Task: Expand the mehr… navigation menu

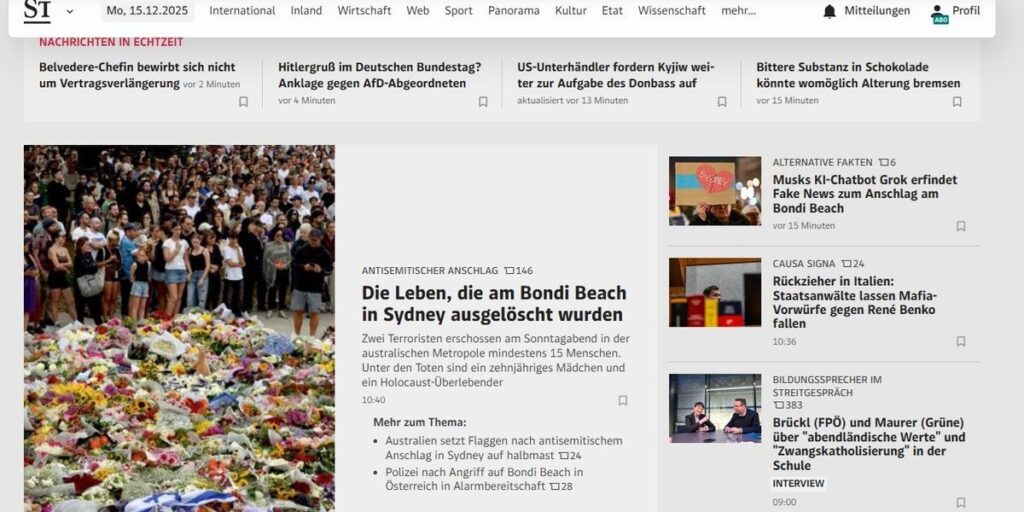Action: 739,10
